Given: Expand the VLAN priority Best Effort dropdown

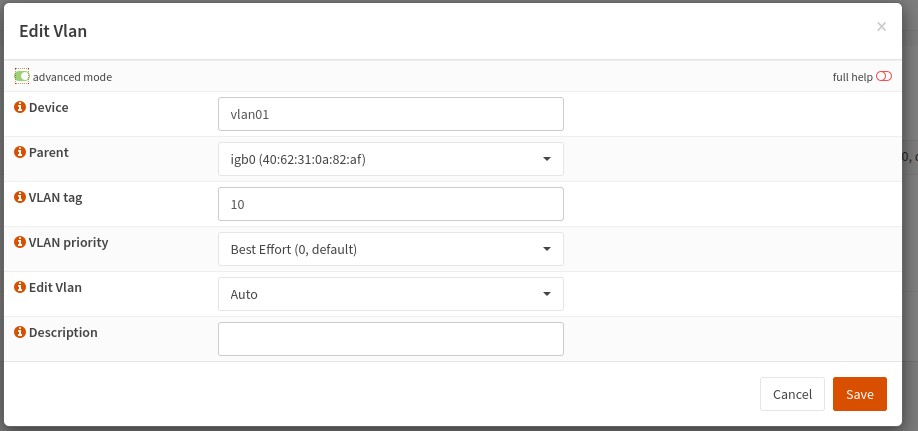Looking at the screenshot, I should (391, 249).
